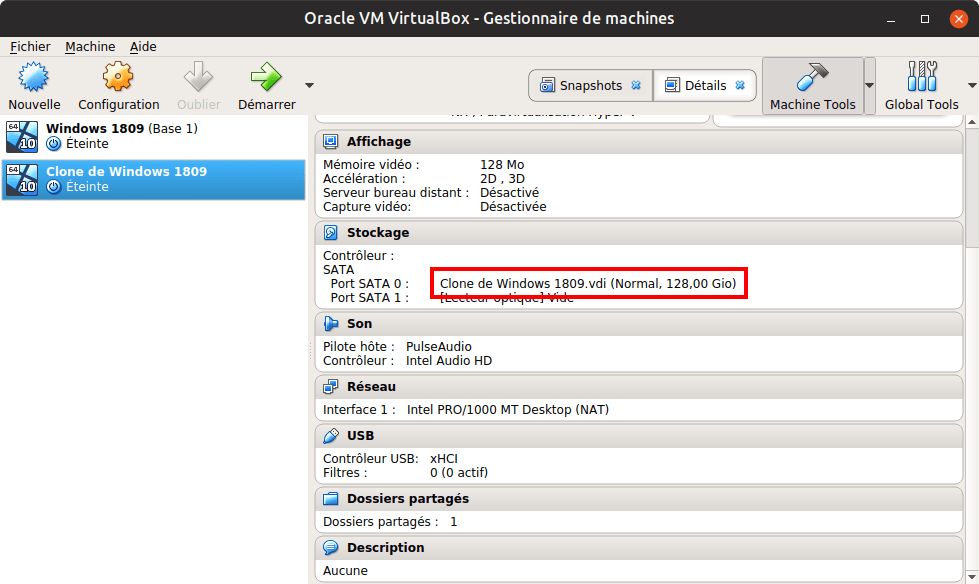The width and height of the screenshot is (979, 584).
Task: Click the Clone de Windows 1809.vdi disk entry
Action: pos(588,284)
